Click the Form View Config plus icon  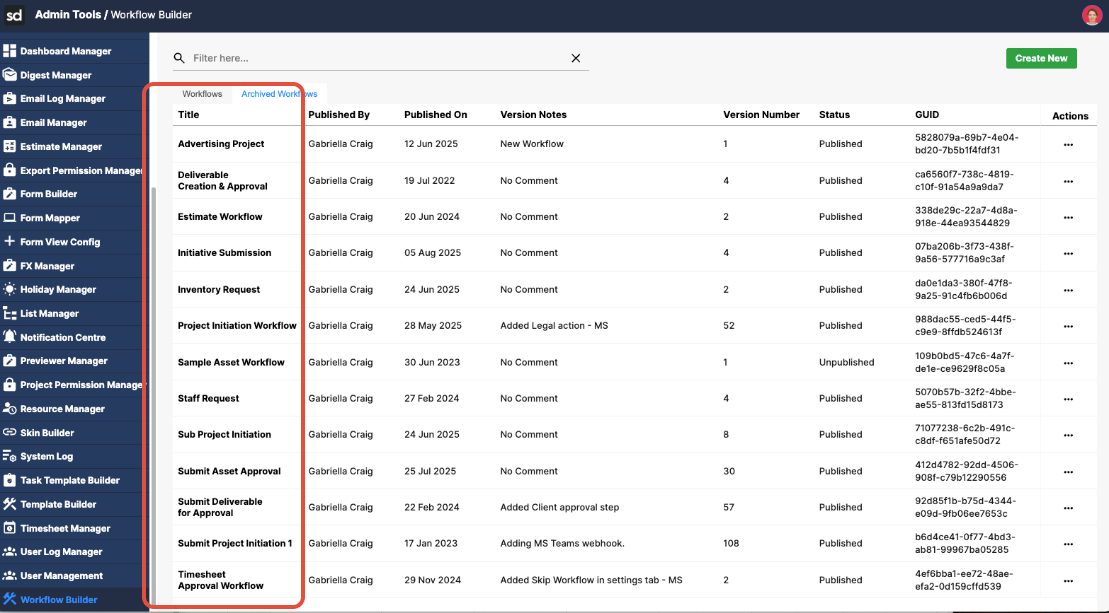point(9,241)
